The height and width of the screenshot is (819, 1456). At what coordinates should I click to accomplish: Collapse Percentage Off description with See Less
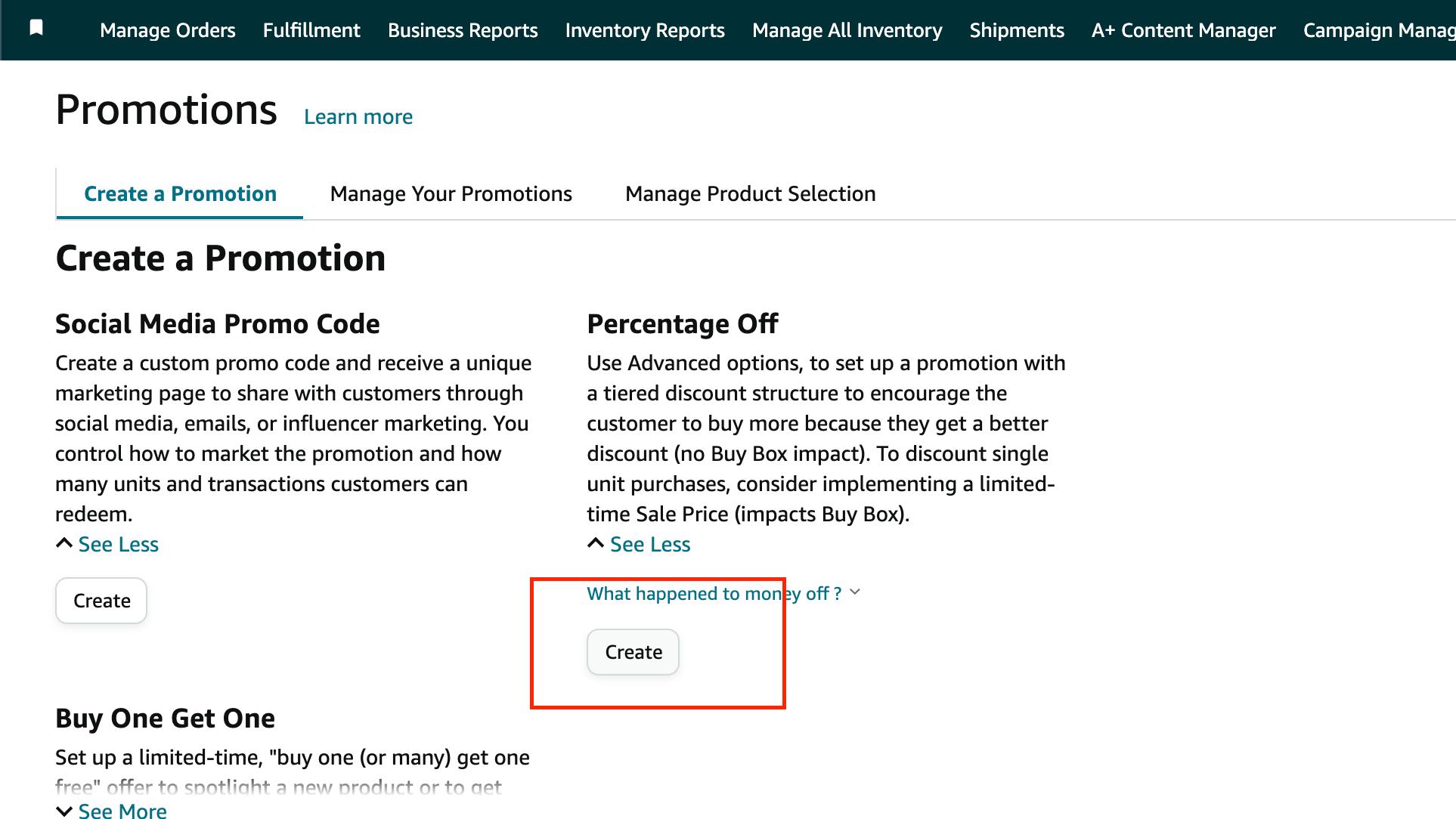pyautogui.click(x=649, y=545)
